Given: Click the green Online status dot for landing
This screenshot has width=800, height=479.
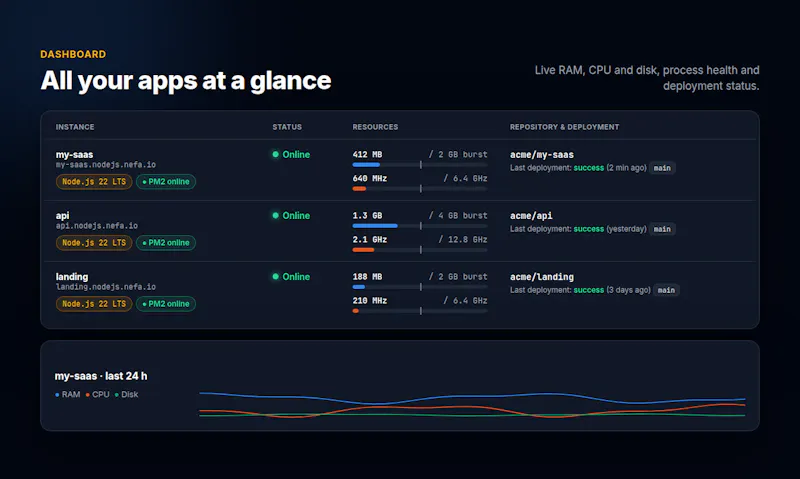Looking at the screenshot, I should pos(276,276).
